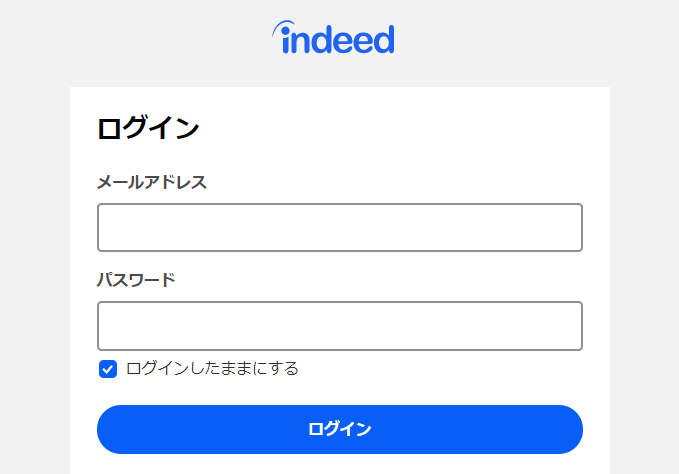This screenshot has height=474, width=679.
Task: Click the メールアドレス field label
Action: pos(152,182)
